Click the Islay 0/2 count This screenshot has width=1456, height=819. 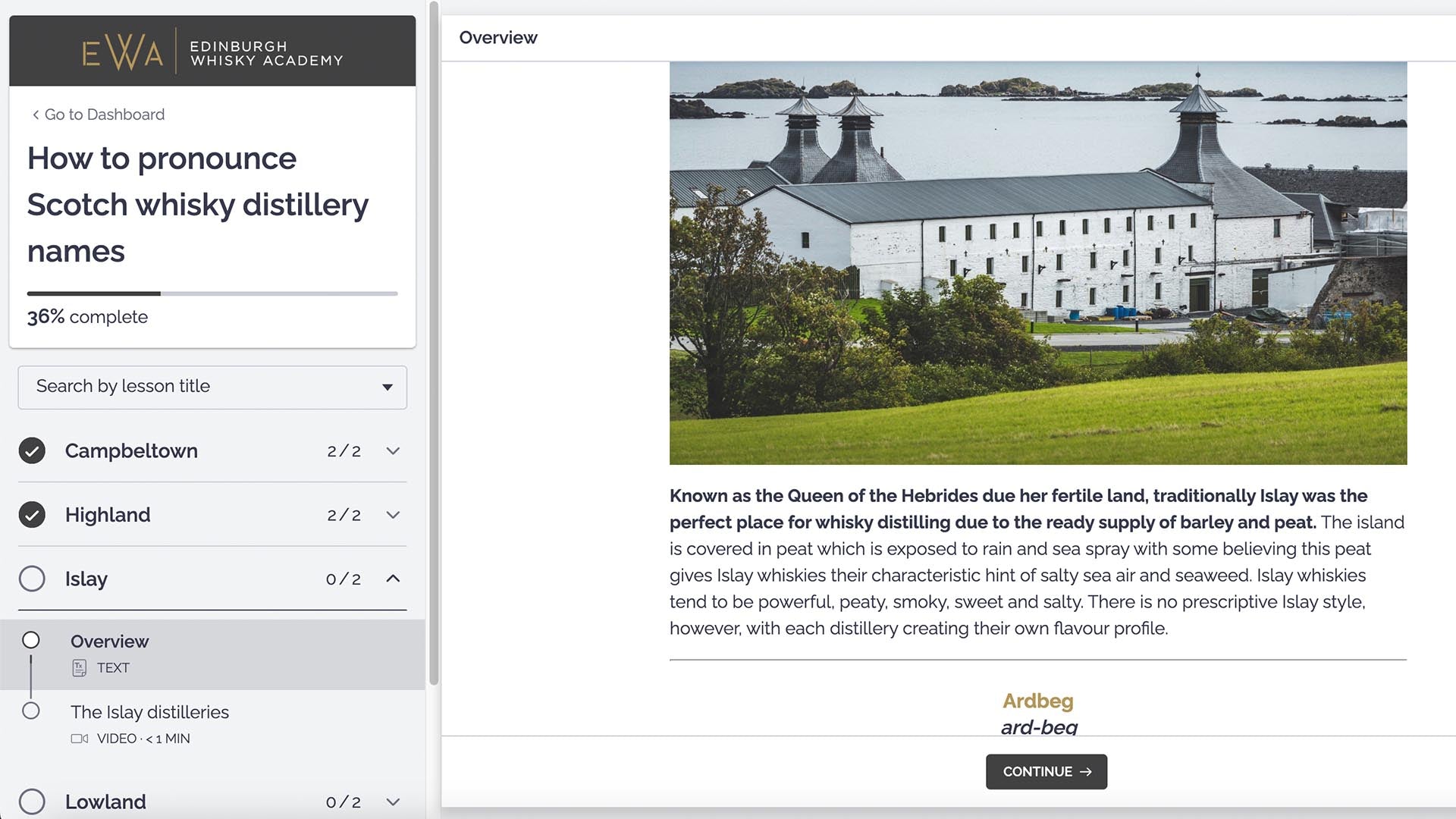[x=344, y=579]
